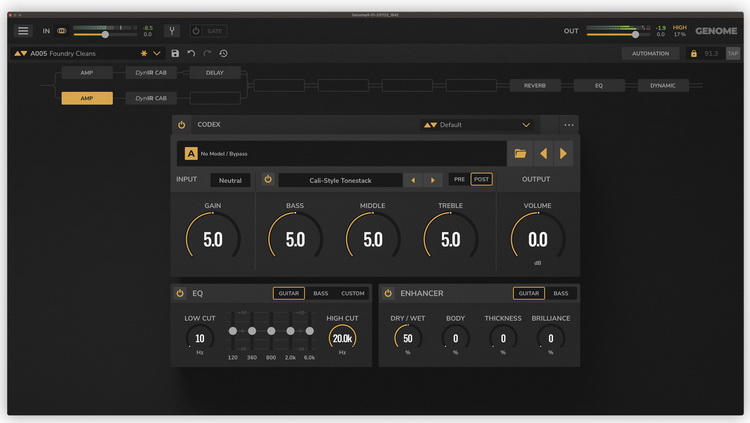Open the hamburger main menu
Screen dimensions: 750x423
23,31
